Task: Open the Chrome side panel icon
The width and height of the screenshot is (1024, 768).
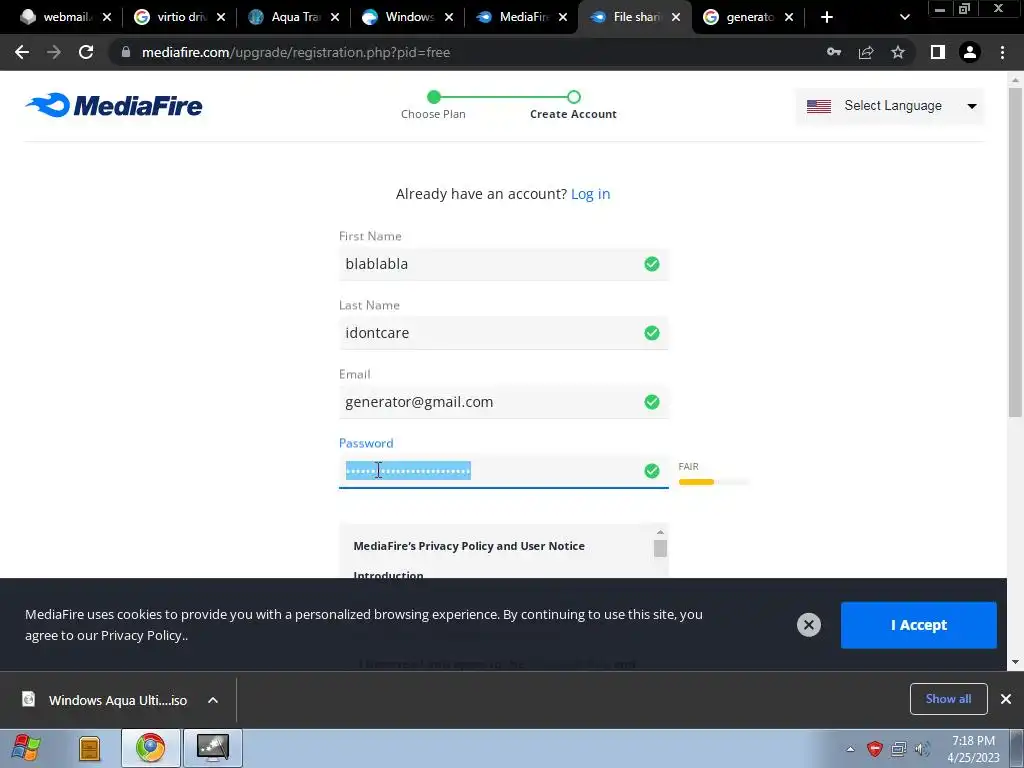Action: (x=938, y=52)
